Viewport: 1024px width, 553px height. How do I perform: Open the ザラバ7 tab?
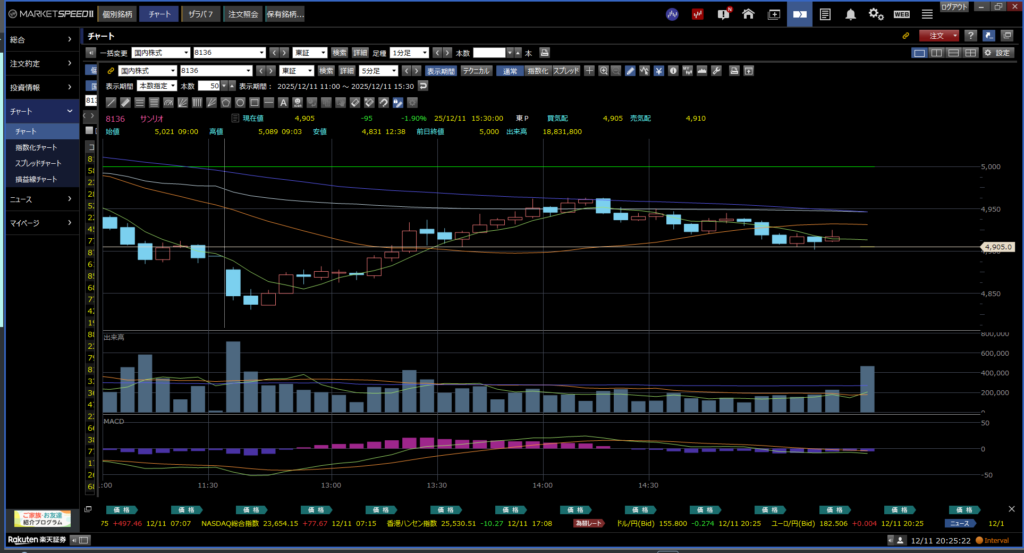204,14
